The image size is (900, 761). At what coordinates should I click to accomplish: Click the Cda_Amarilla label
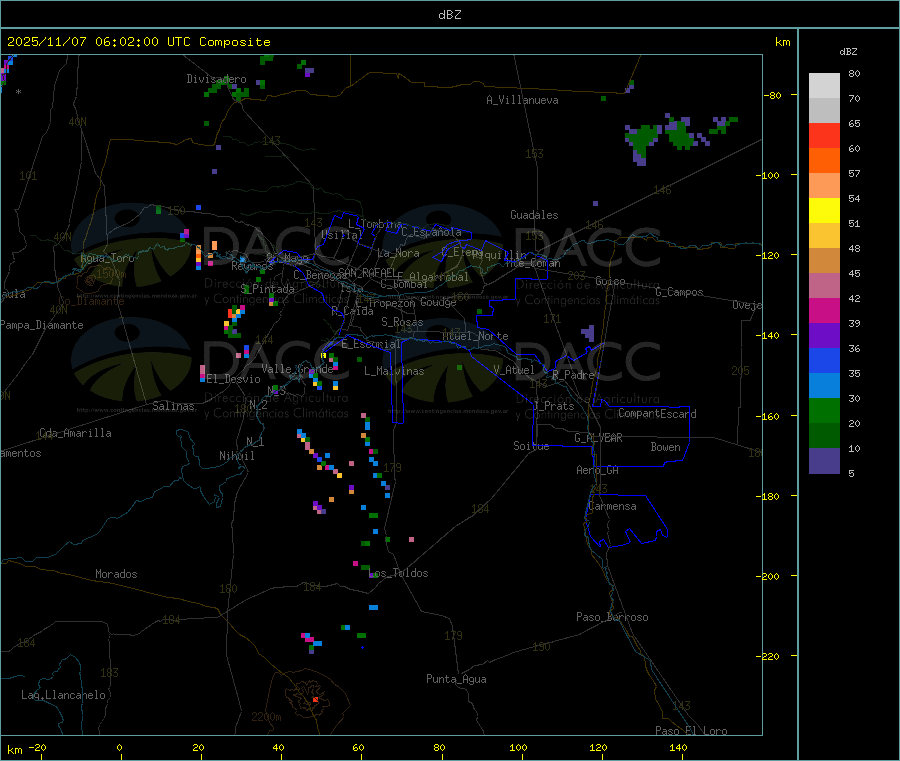click(75, 433)
